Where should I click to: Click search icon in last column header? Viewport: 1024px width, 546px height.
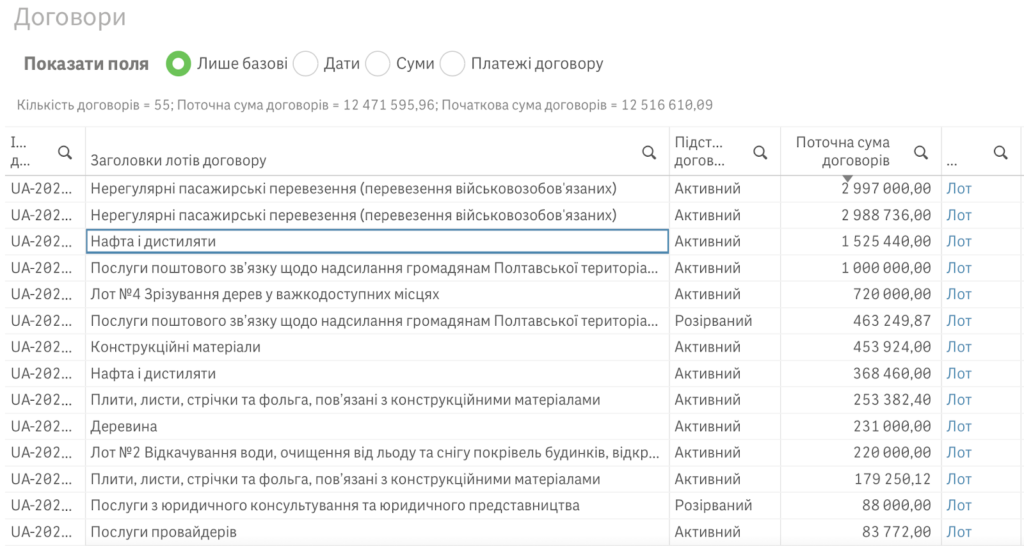[1000, 152]
